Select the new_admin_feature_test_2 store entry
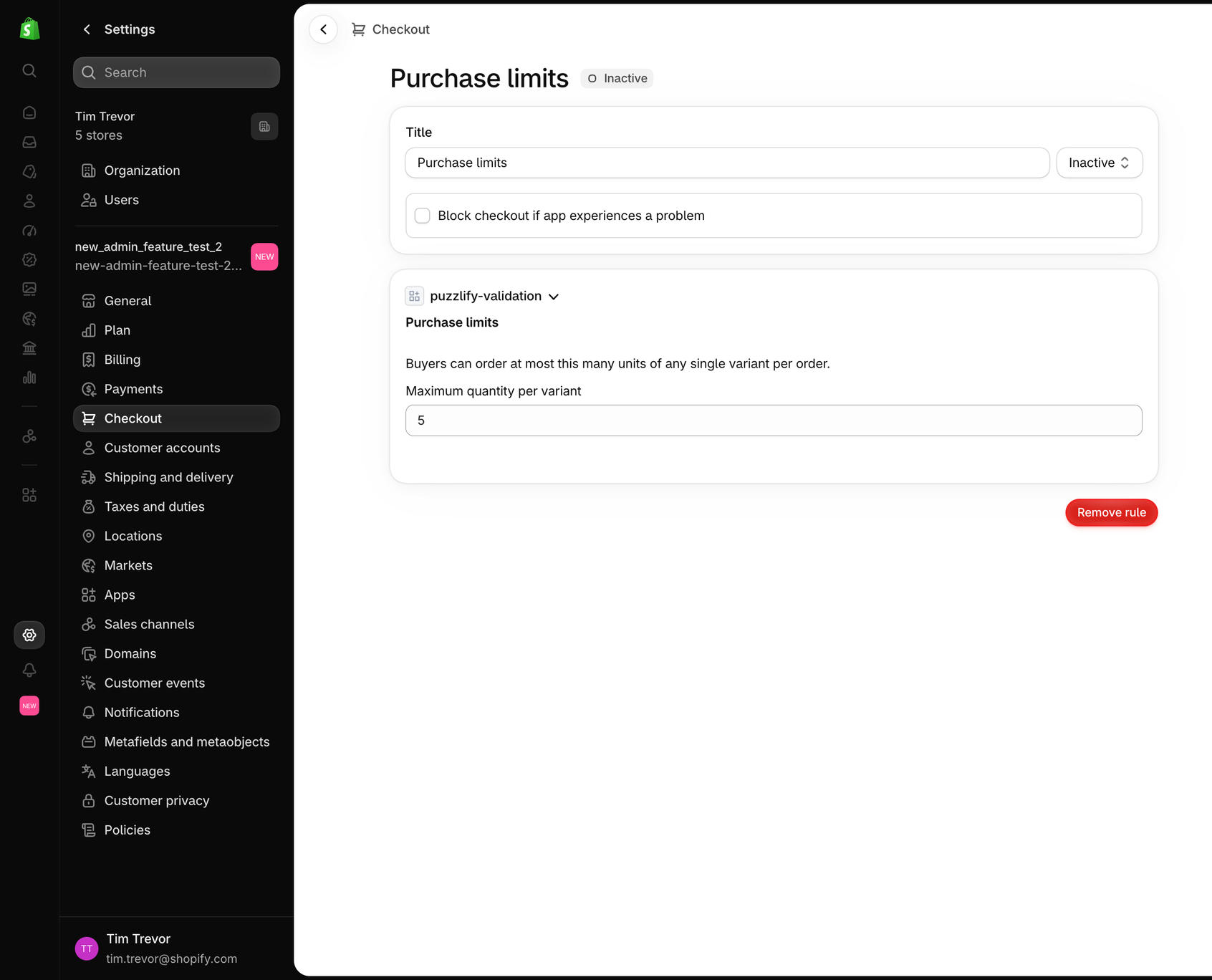This screenshot has width=1212, height=980. pos(176,256)
